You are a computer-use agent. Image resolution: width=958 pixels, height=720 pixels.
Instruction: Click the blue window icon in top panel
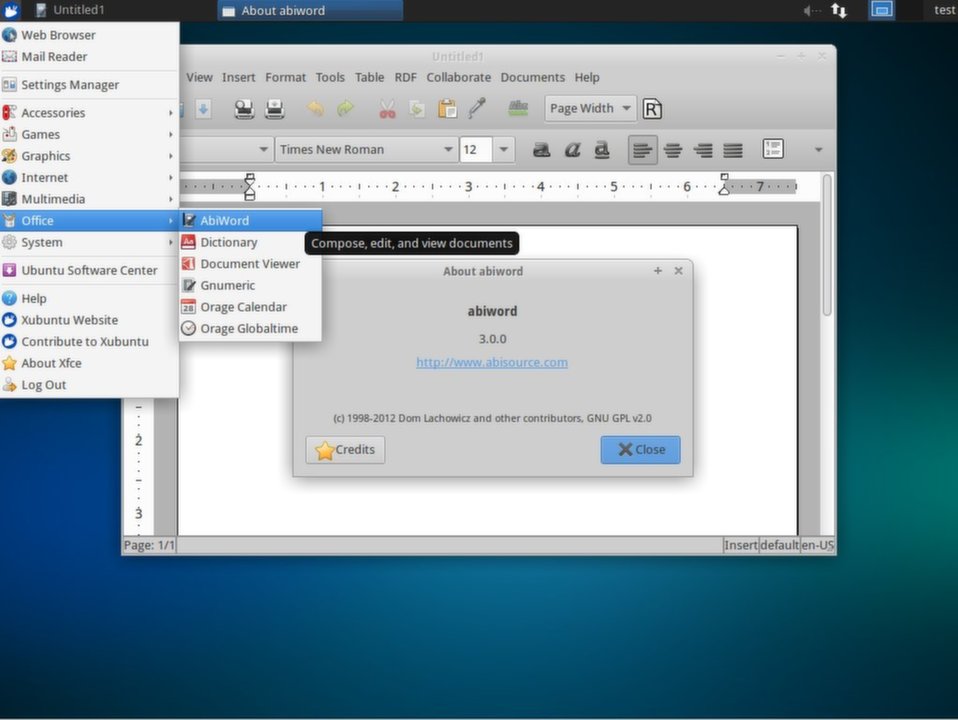click(882, 10)
